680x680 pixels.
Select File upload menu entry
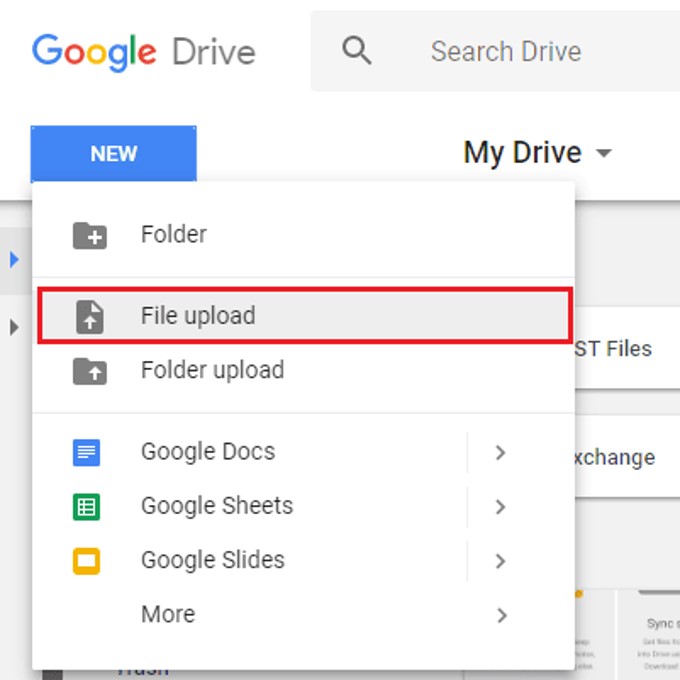(305, 315)
